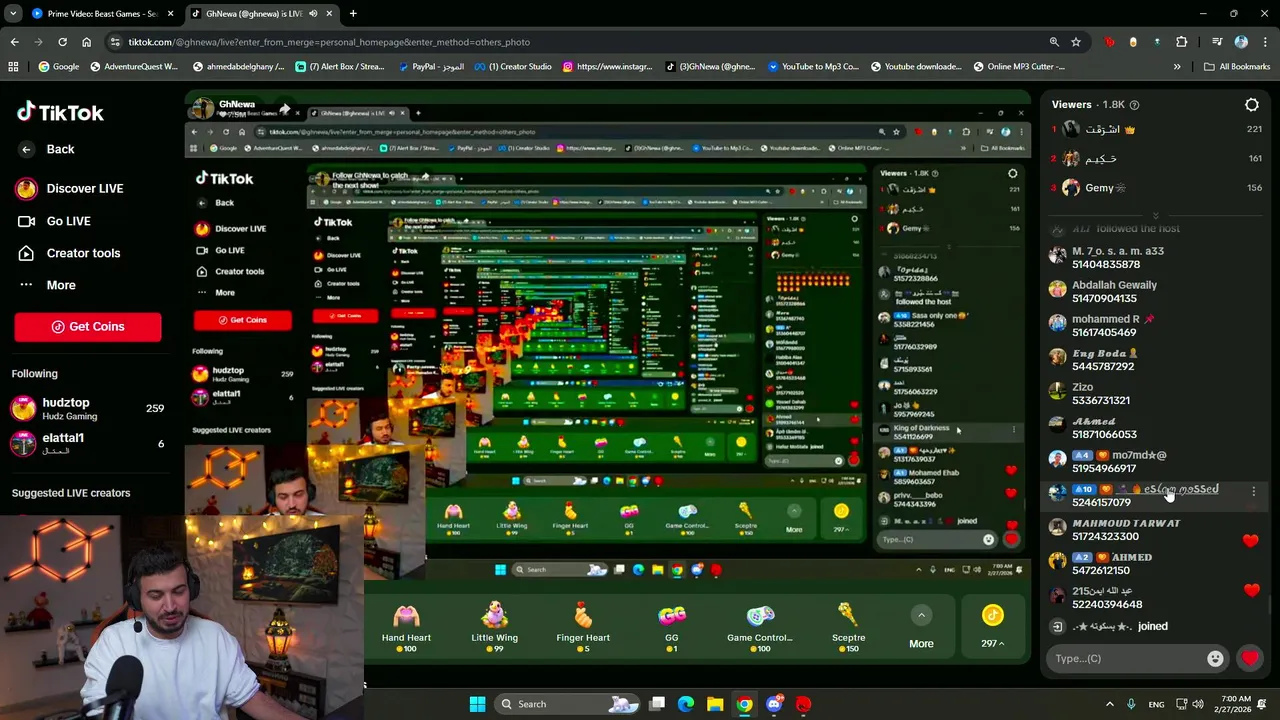Screen dimensions: 1280x720
Task: Click the address bar URL
Action: [x=329, y=42]
